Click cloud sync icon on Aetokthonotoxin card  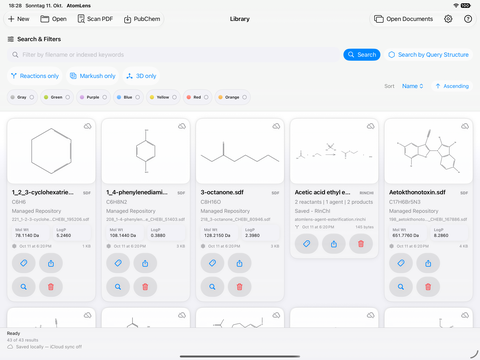(x=465, y=126)
